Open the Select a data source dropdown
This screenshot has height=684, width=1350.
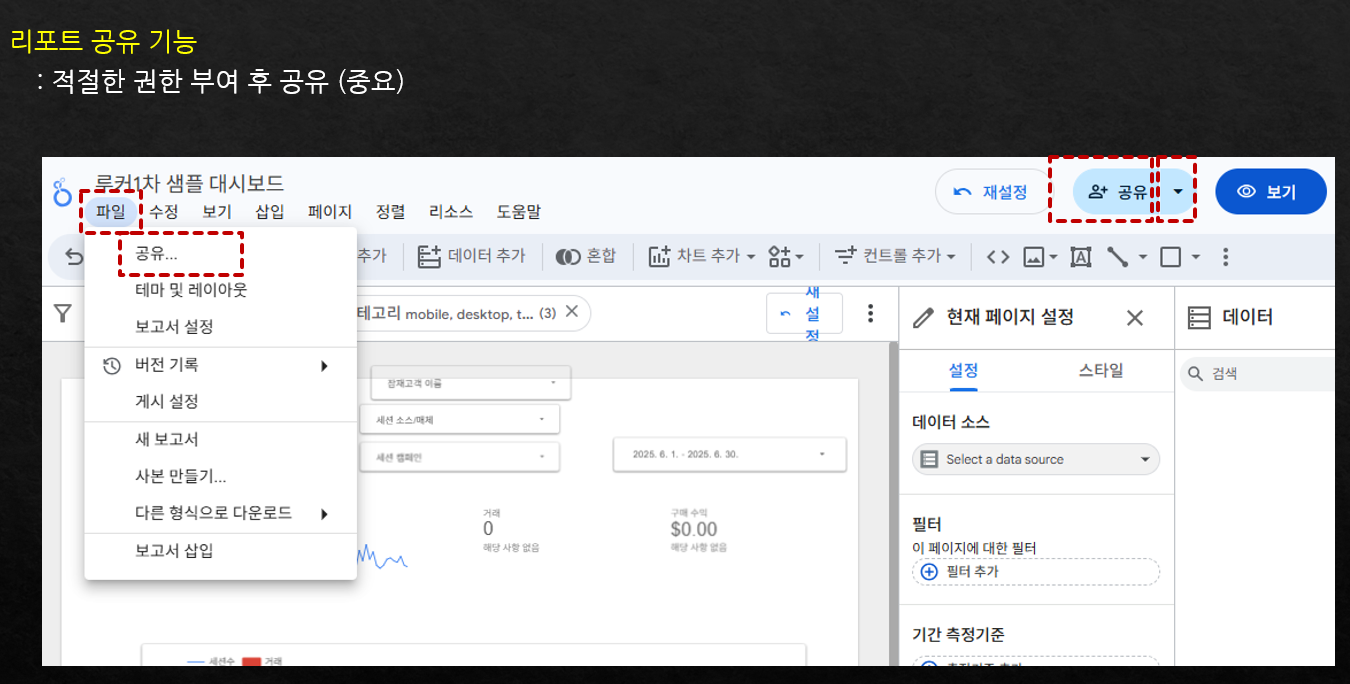click(1035, 458)
